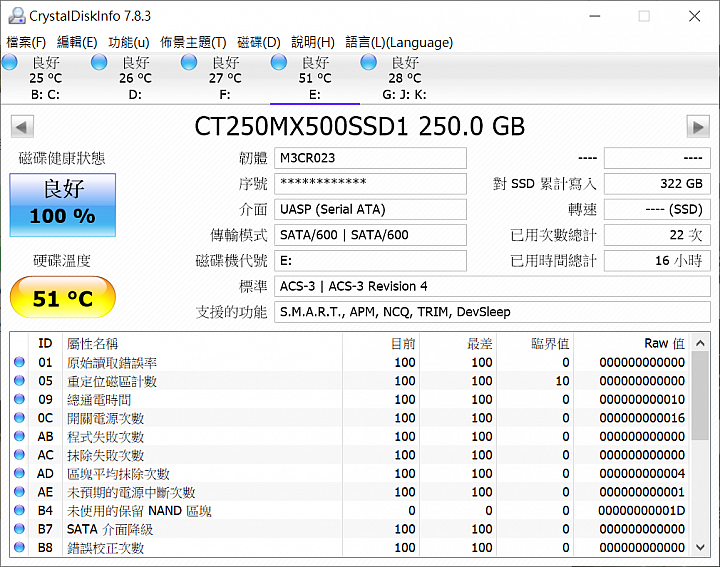This screenshot has width=720, height=567.
Task: Click status dot for attribute 0C
Action: tap(19, 418)
